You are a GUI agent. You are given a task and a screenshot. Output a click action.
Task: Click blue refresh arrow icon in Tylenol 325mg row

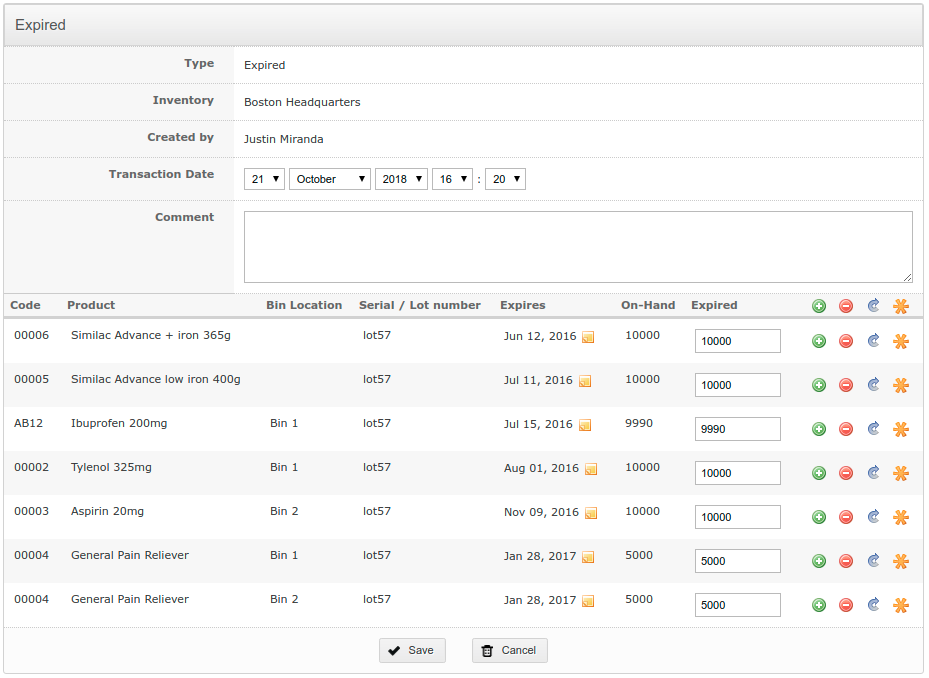point(873,473)
